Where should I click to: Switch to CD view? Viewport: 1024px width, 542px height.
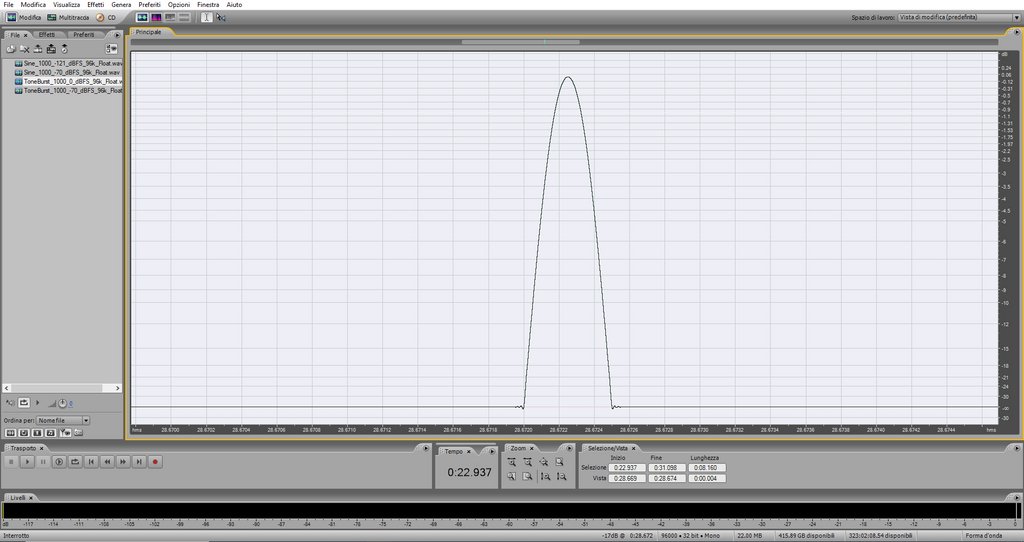click(x=106, y=18)
